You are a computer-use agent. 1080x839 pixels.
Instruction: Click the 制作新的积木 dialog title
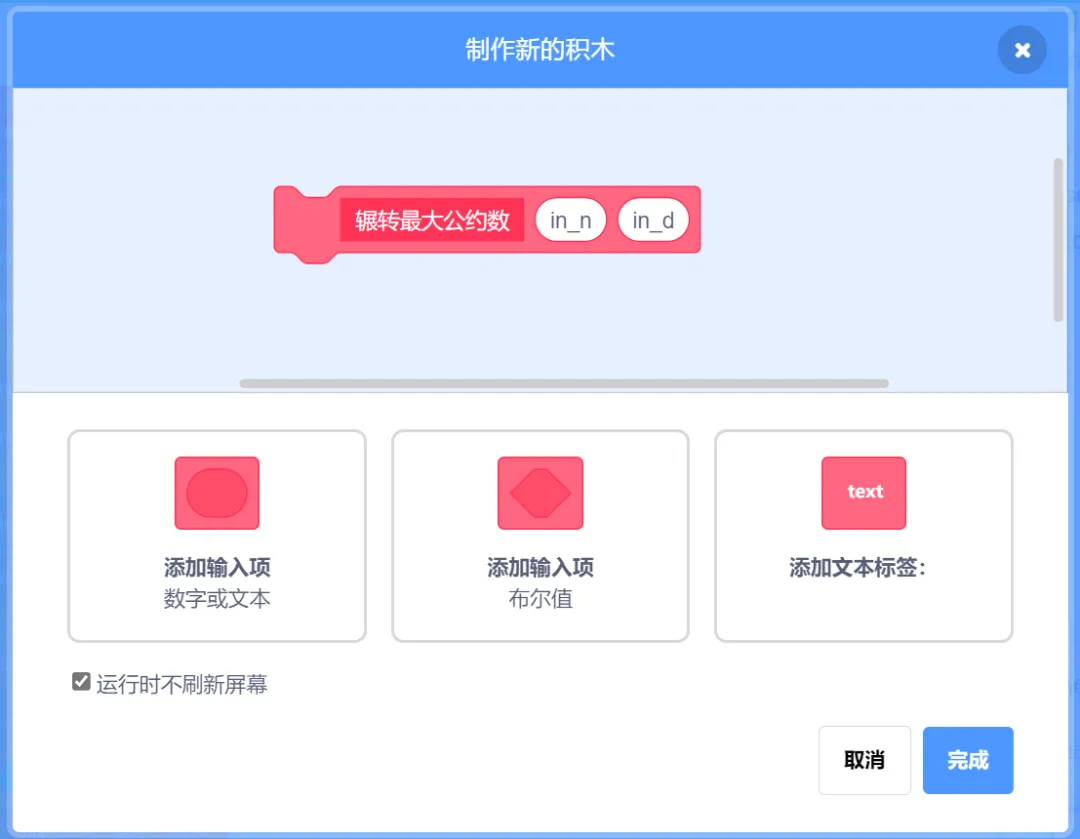539,50
